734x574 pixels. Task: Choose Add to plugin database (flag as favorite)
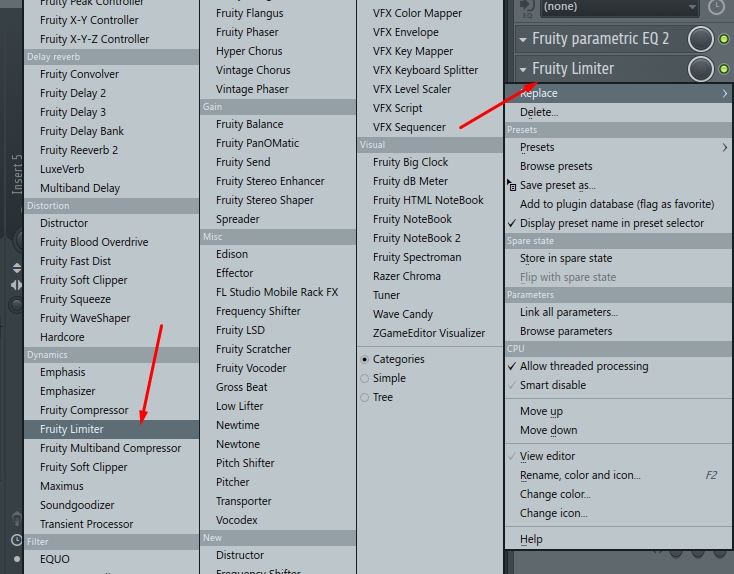click(618, 204)
